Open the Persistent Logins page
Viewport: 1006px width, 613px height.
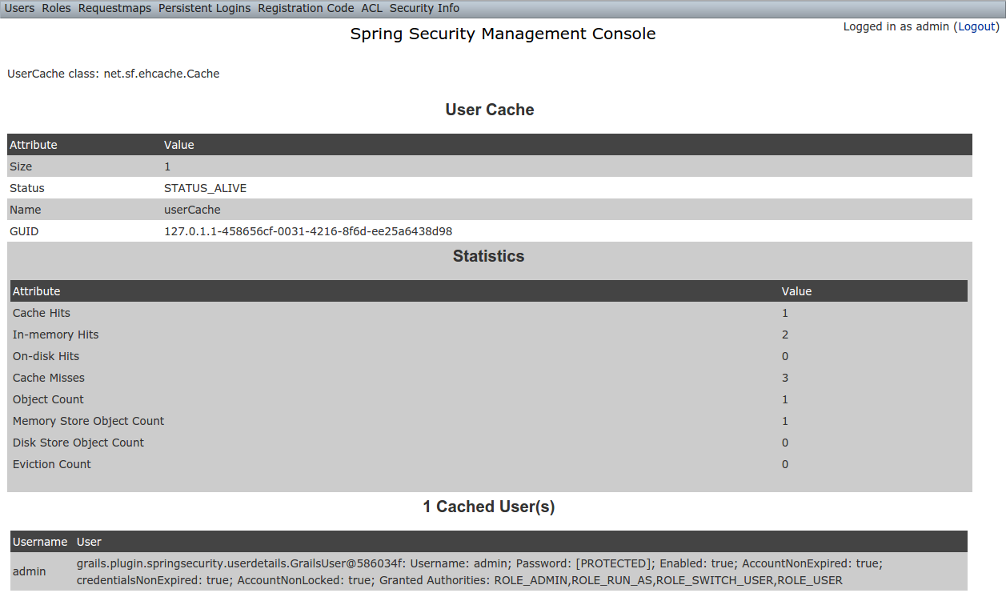click(x=204, y=8)
